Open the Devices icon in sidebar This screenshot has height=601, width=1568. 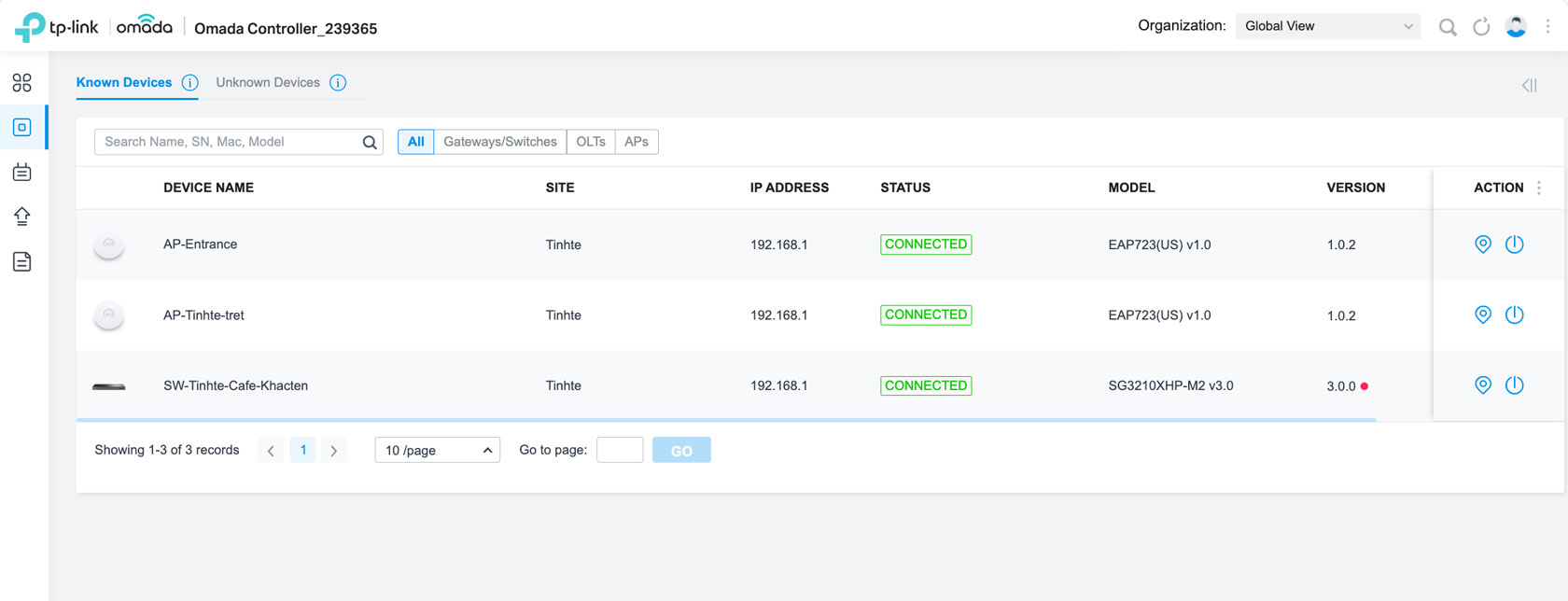click(22, 128)
